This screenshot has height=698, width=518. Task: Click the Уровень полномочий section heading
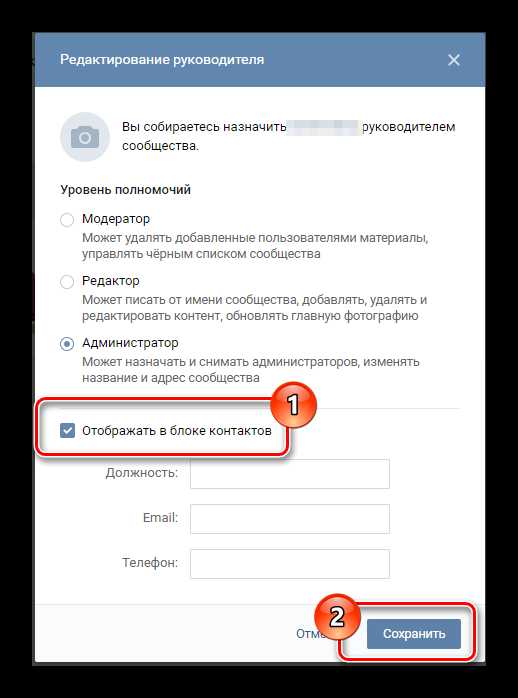click(125, 190)
